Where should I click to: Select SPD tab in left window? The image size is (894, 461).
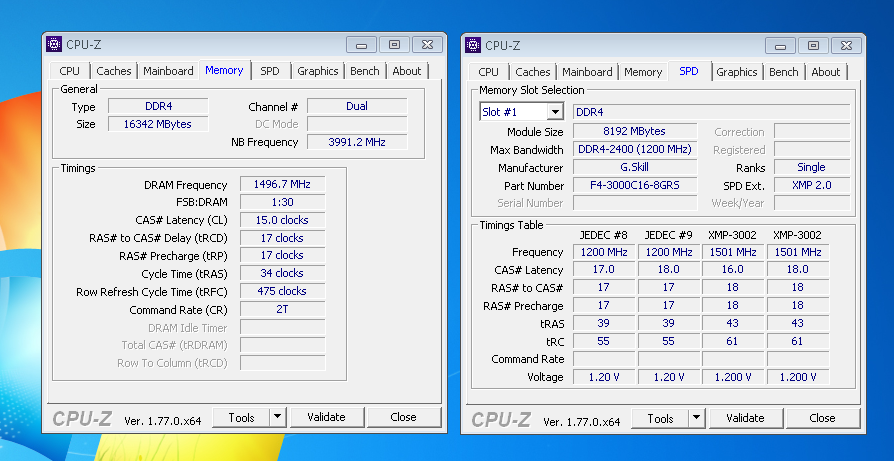click(x=270, y=71)
